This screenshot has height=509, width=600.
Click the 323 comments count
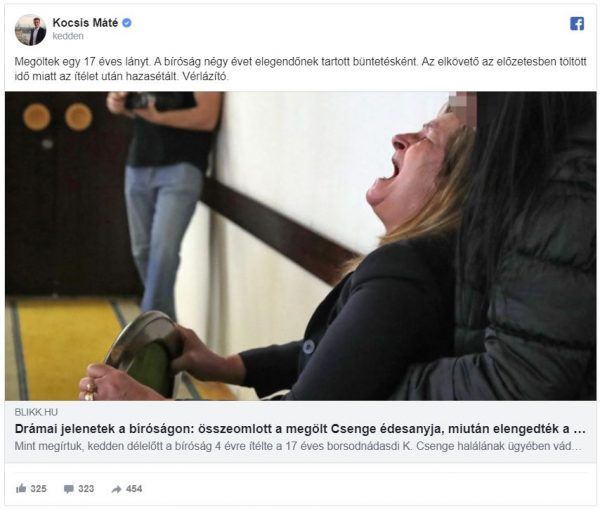[x=86, y=489]
